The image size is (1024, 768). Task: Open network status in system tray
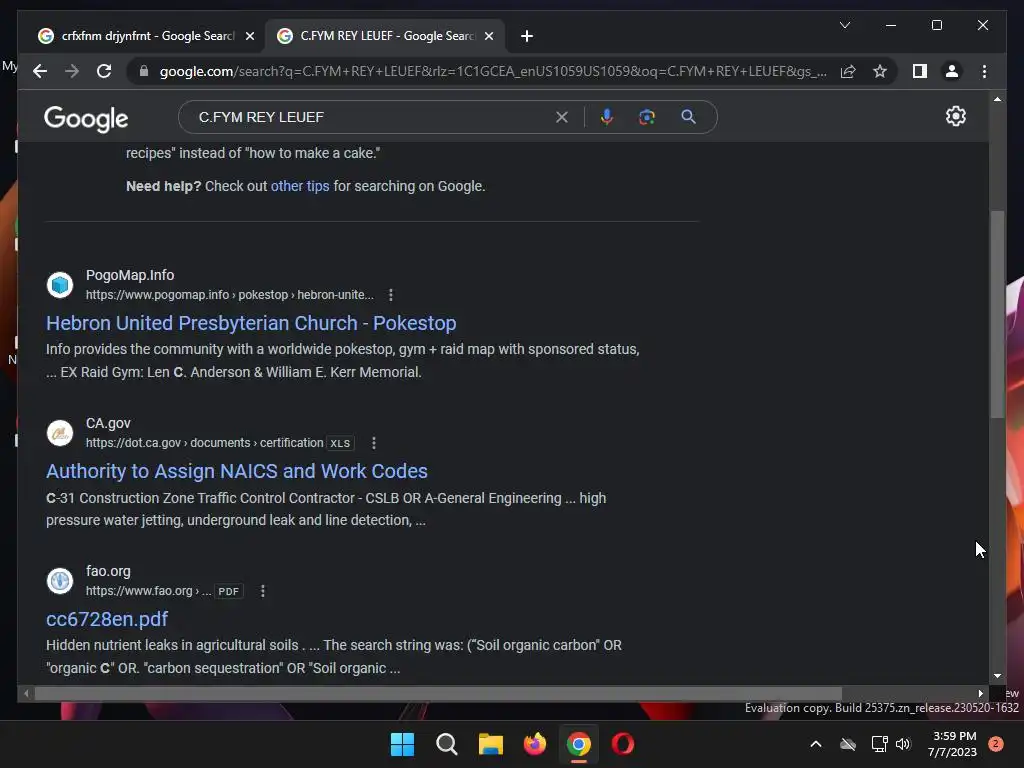click(x=879, y=744)
